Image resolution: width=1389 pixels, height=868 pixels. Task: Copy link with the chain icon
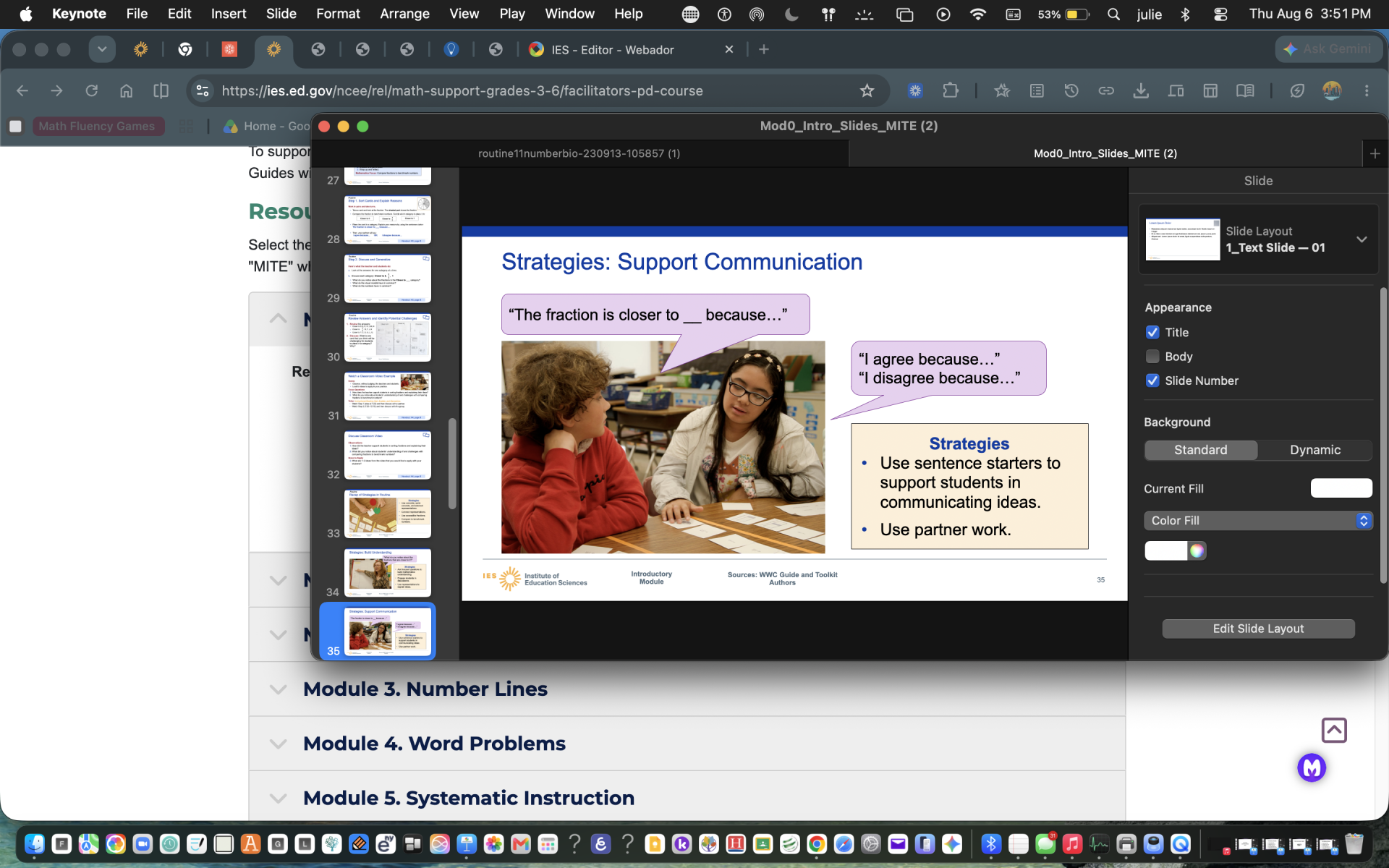(1106, 90)
